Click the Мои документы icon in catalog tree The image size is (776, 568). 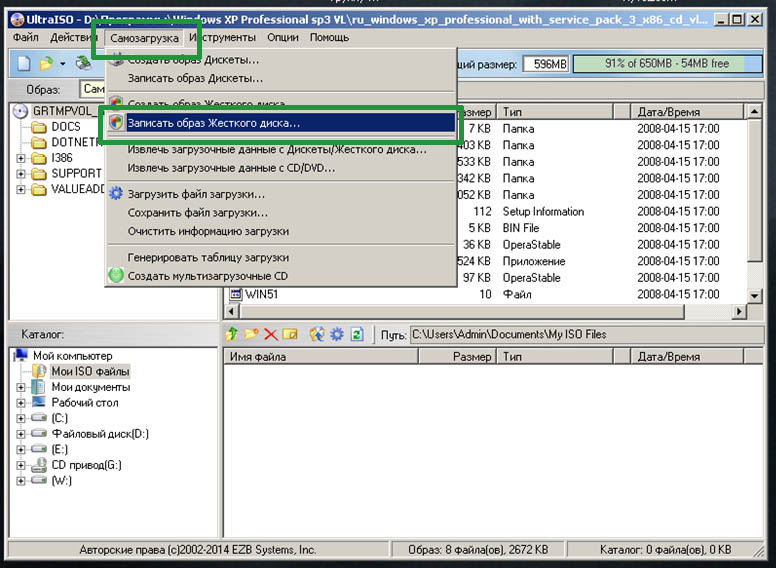pos(38,387)
